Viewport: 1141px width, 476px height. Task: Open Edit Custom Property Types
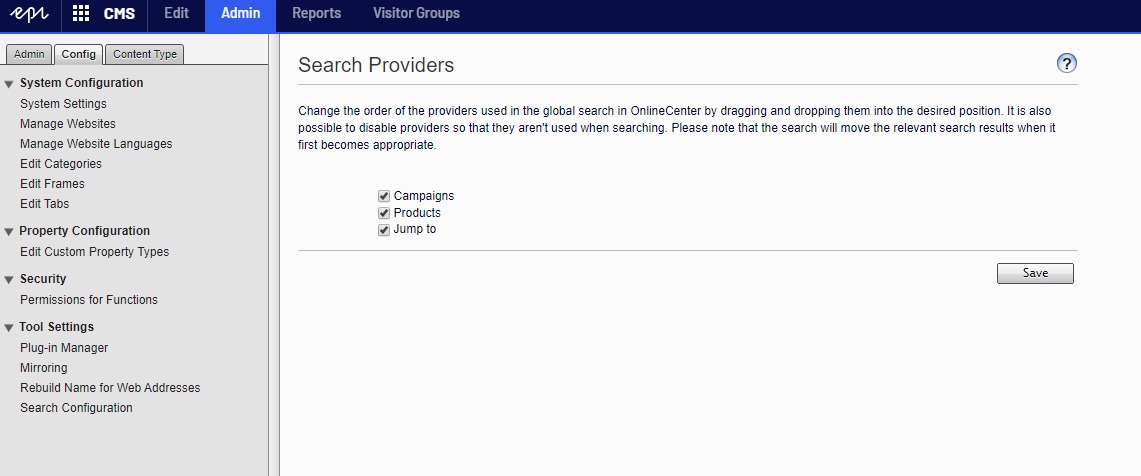click(94, 252)
